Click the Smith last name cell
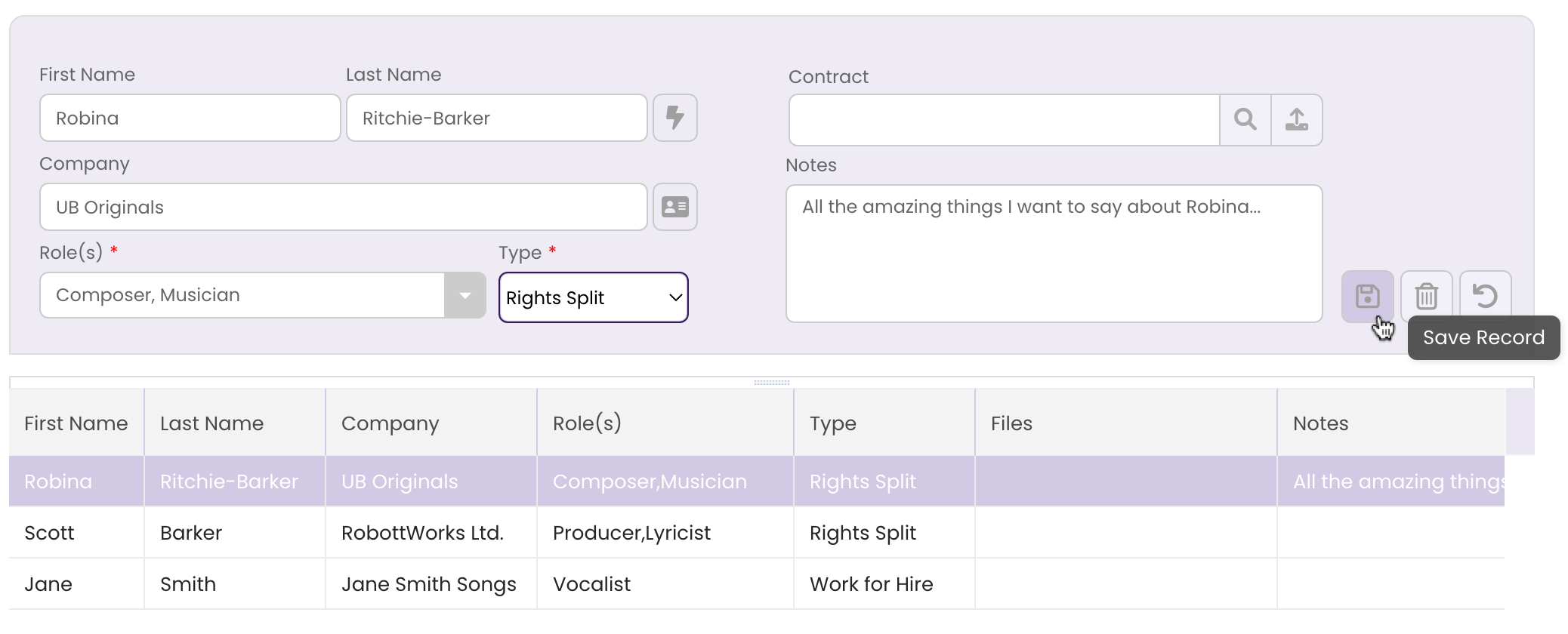Image resolution: width=1568 pixels, height=634 pixels. (x=235, y=583)
